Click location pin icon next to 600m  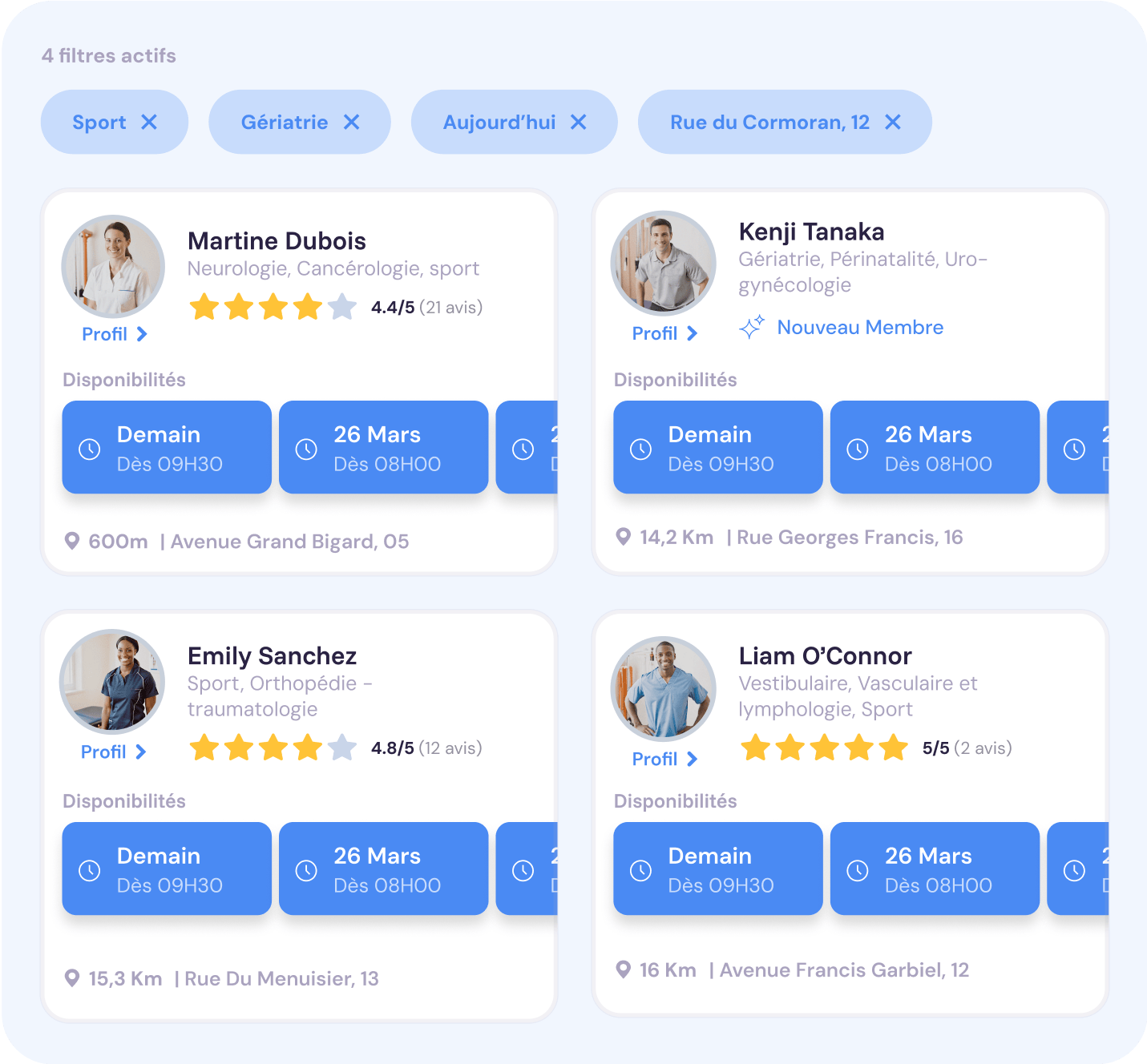[72, 542]
